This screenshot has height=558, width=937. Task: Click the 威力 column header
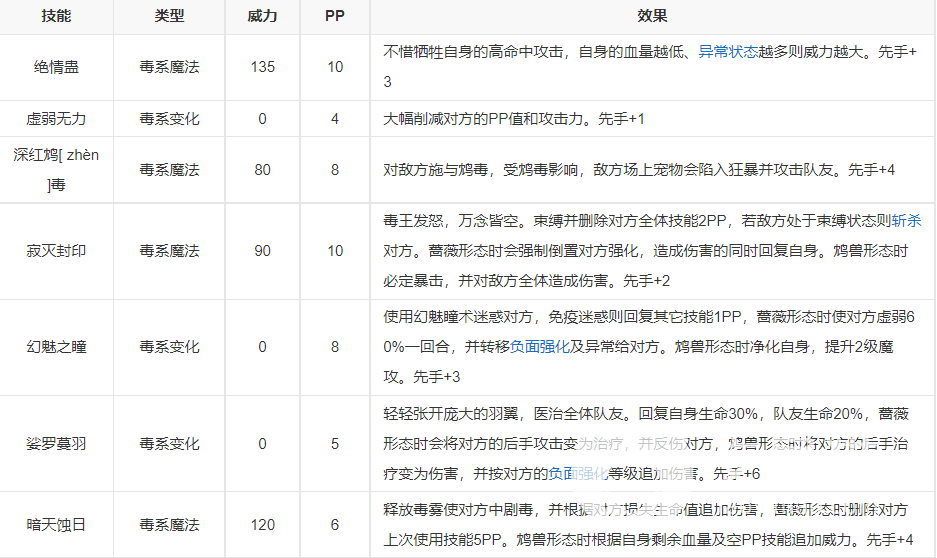pos(262,17)
